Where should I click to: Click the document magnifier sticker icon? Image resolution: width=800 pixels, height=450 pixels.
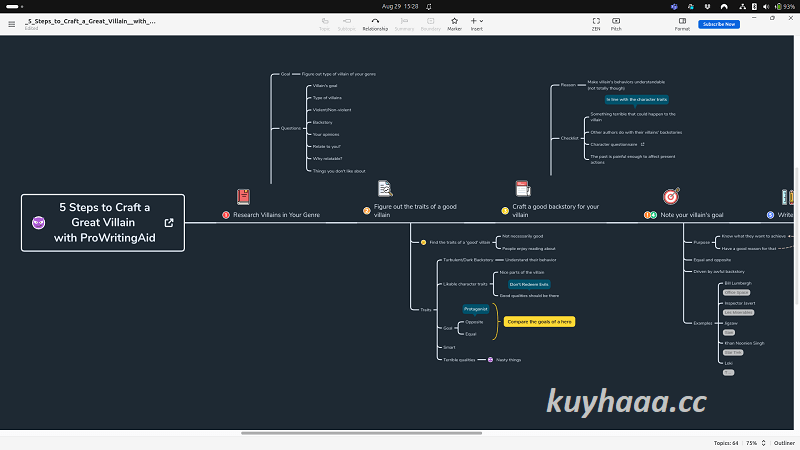[x=385, y=188]
